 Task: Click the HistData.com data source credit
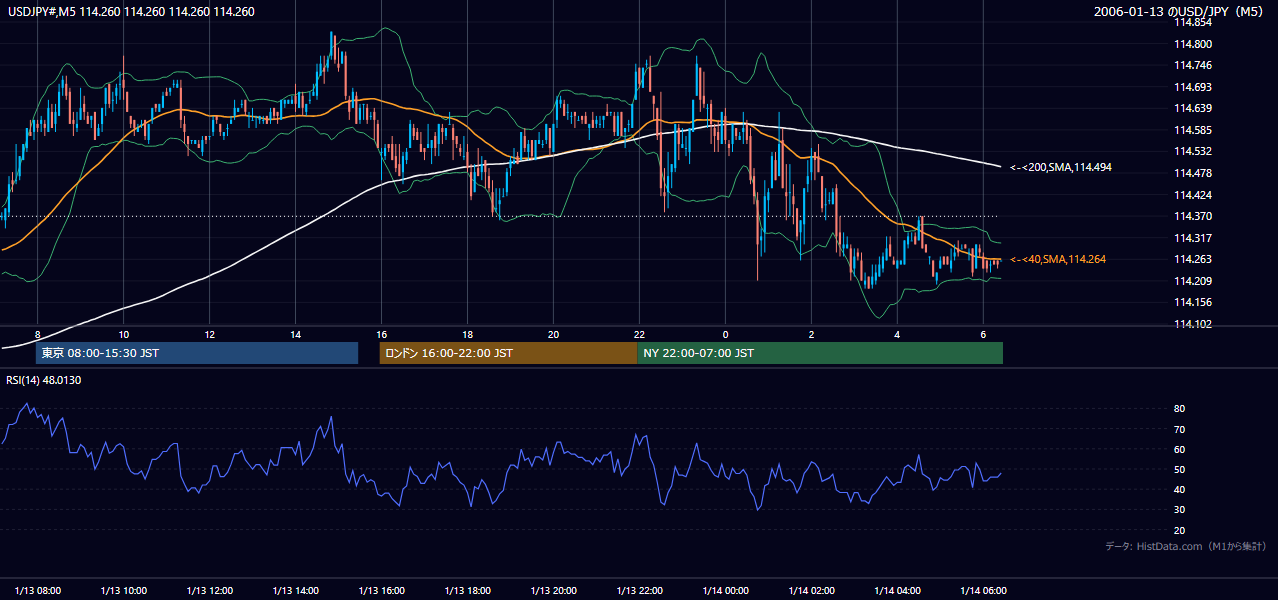pos(1186,546)
